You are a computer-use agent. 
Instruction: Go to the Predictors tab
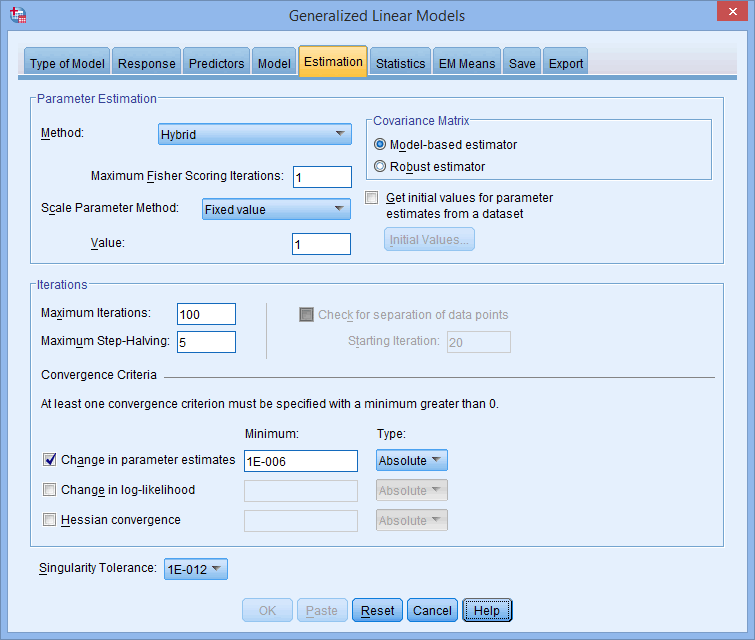pos(216,63)
